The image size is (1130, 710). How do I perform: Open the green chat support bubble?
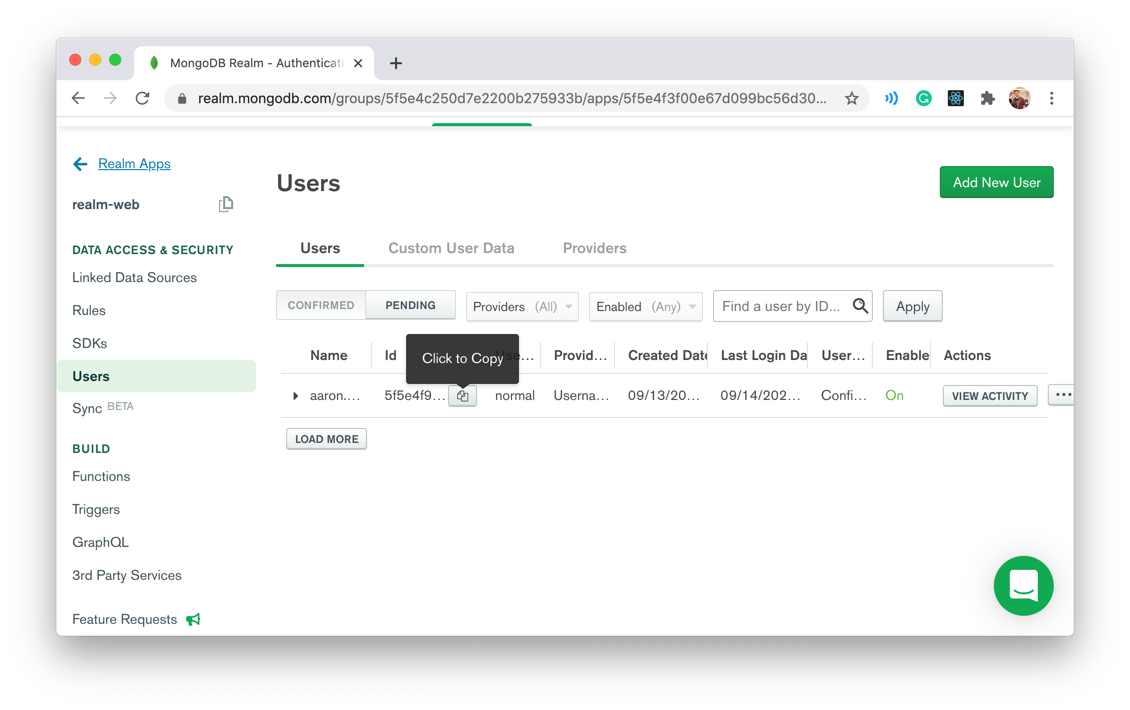click(x=1023, y=585)
